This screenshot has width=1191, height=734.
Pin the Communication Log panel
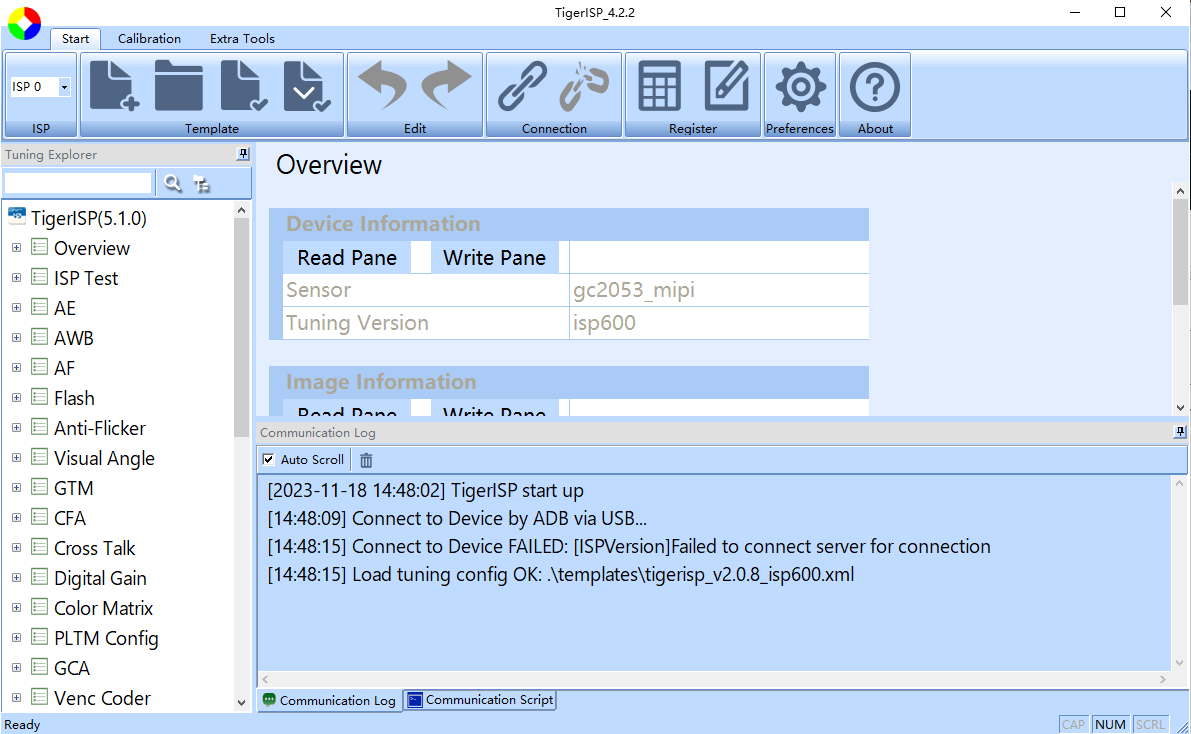[x=1180, y=432]
